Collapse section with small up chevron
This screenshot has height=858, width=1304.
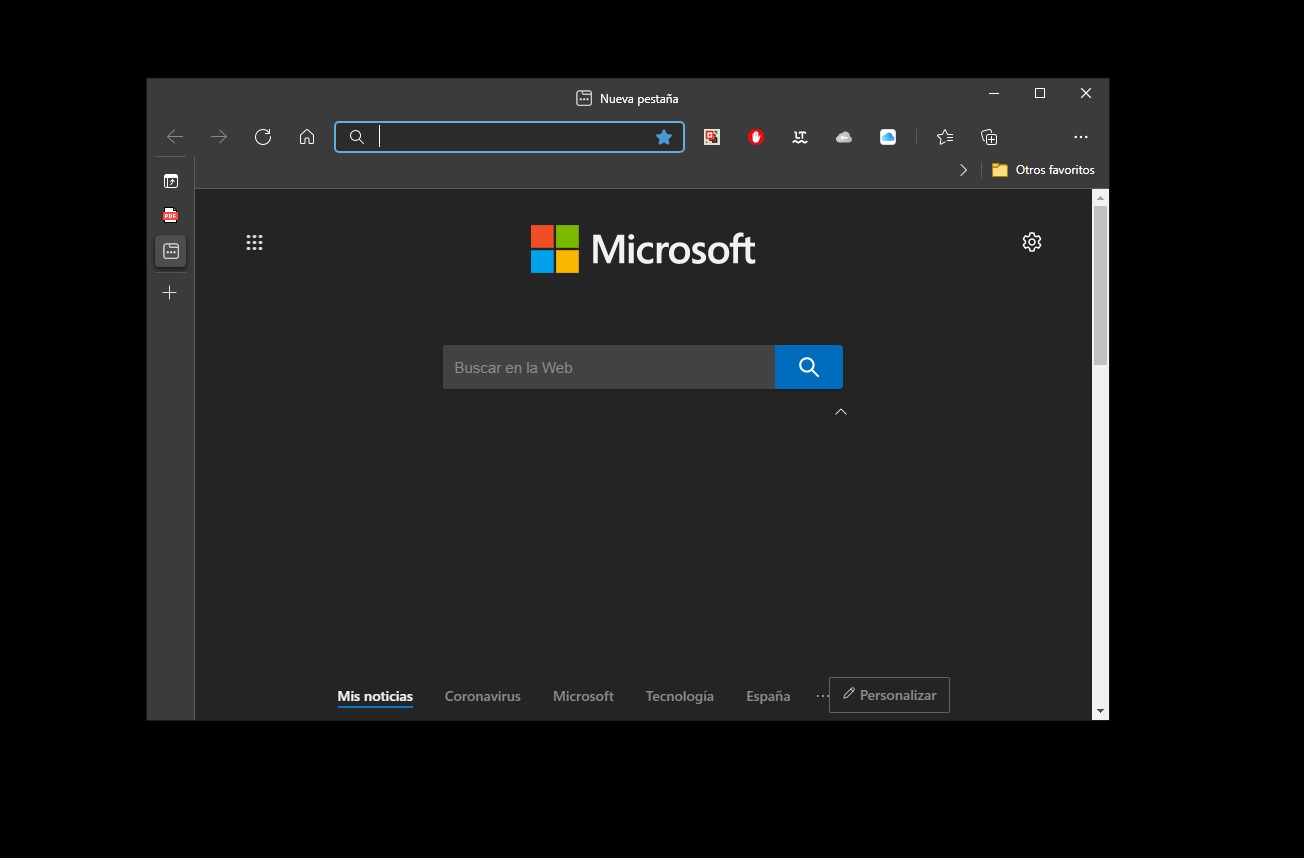pos(841,411)
